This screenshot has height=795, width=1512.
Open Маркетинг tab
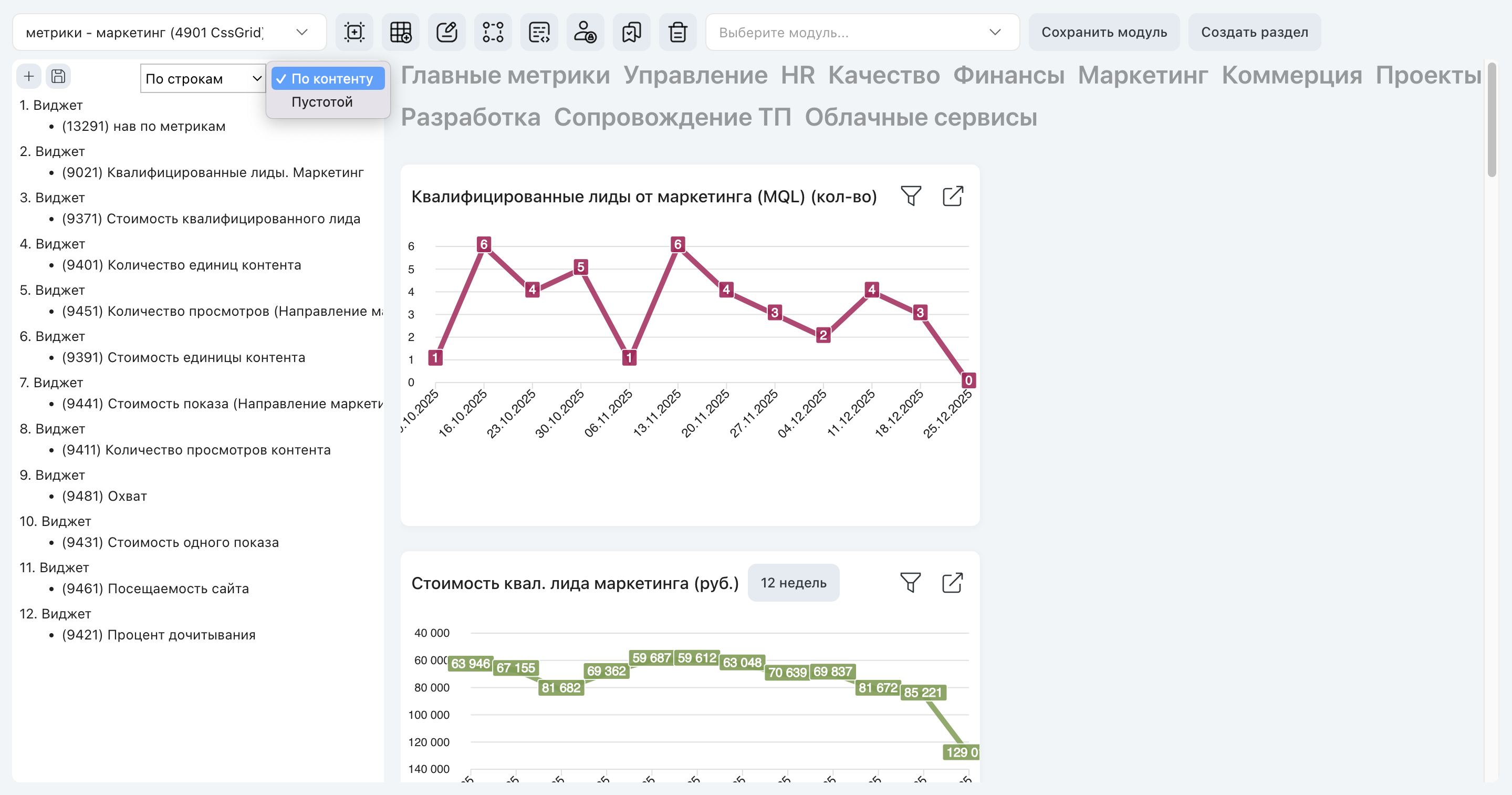tap(1143, 75)
